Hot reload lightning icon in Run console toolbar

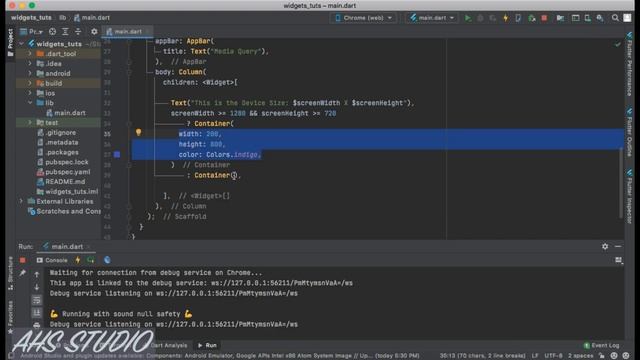(78, 260)
